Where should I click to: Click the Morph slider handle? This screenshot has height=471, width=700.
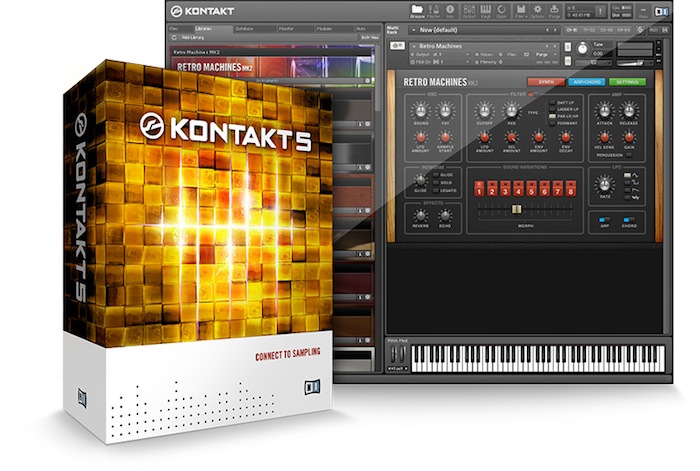pyautogui.click(x=517, y=209)
